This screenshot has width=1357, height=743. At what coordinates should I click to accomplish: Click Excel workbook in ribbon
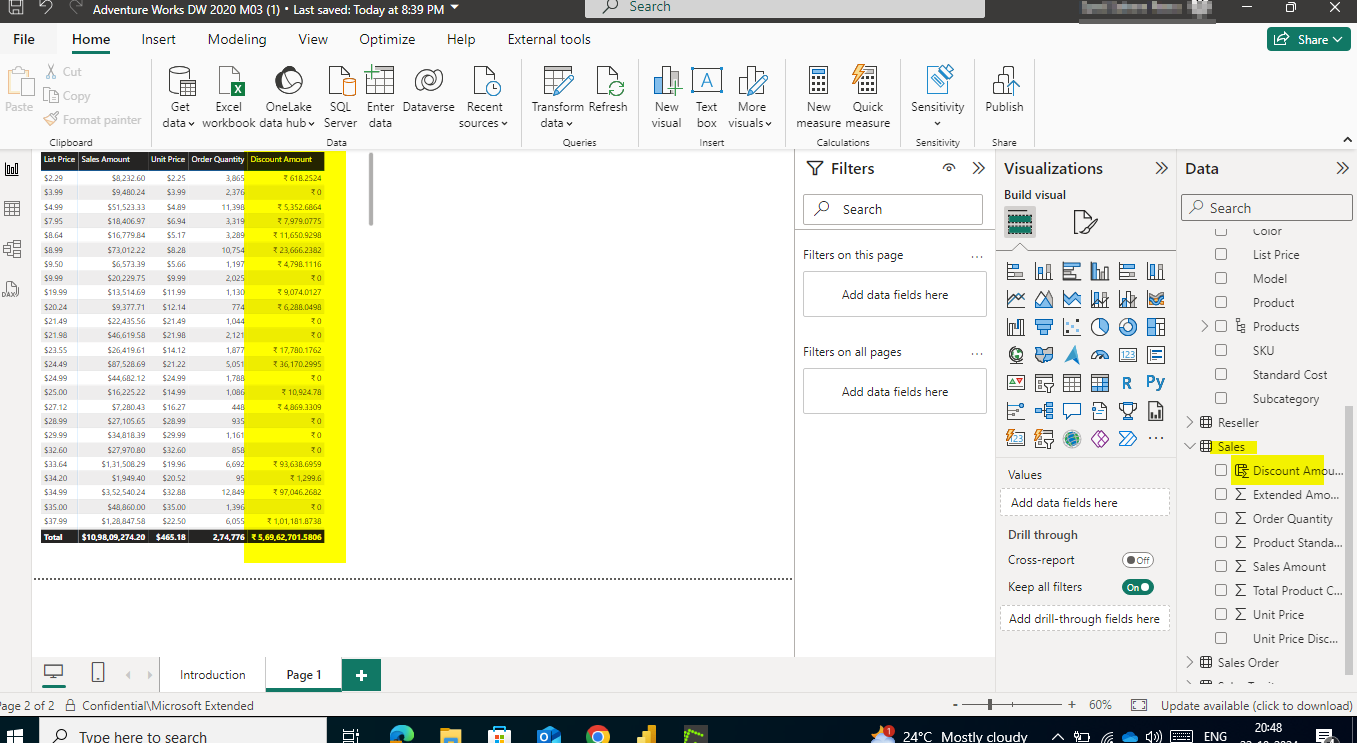pyautogui.click(x=229, y=98)
